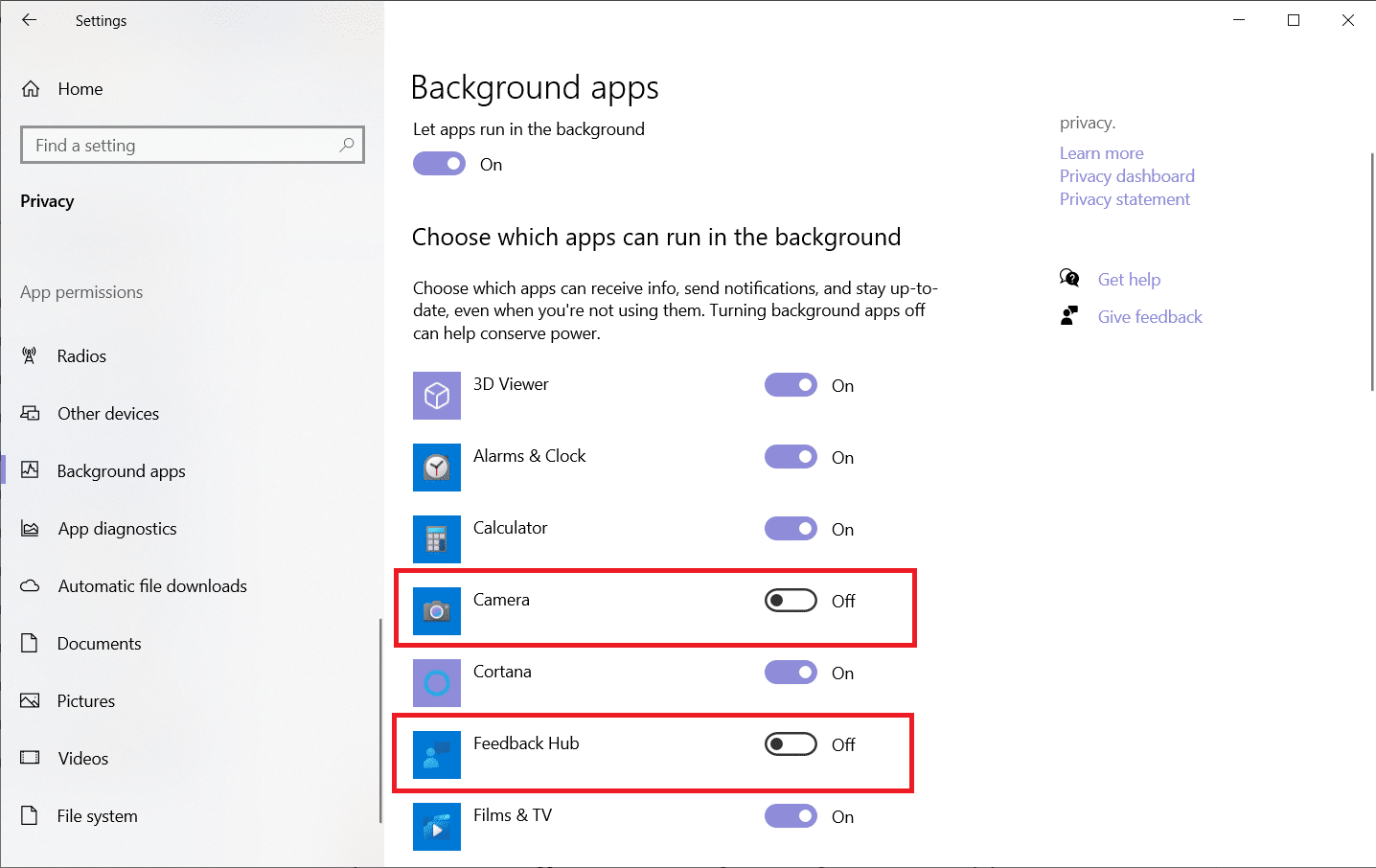1376x868 pixels.
Task: Select App diagnostics in sidebar
Action: click(117, 529)
